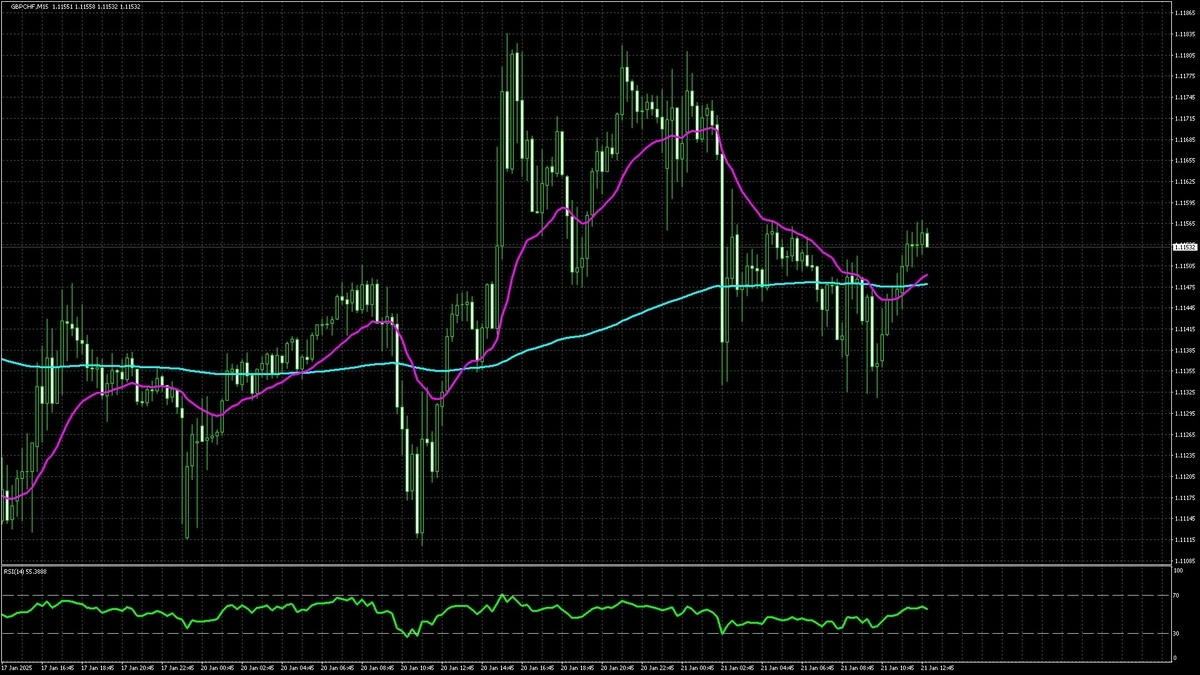The height and width of the screenshot is (675, 1200).
Task: Click the 1.11475 price scale label
Action: [x=1184, y=287]
